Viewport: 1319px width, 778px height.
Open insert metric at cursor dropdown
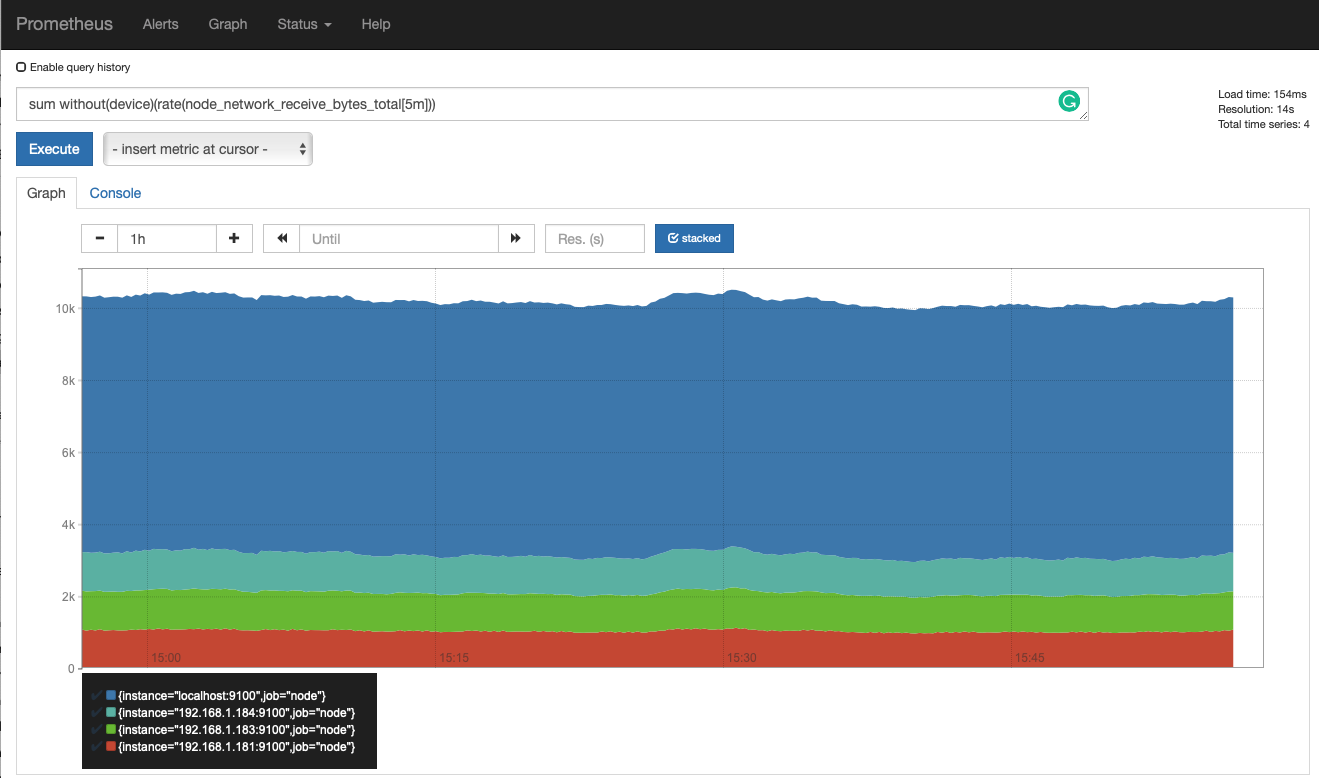point(208,149)
